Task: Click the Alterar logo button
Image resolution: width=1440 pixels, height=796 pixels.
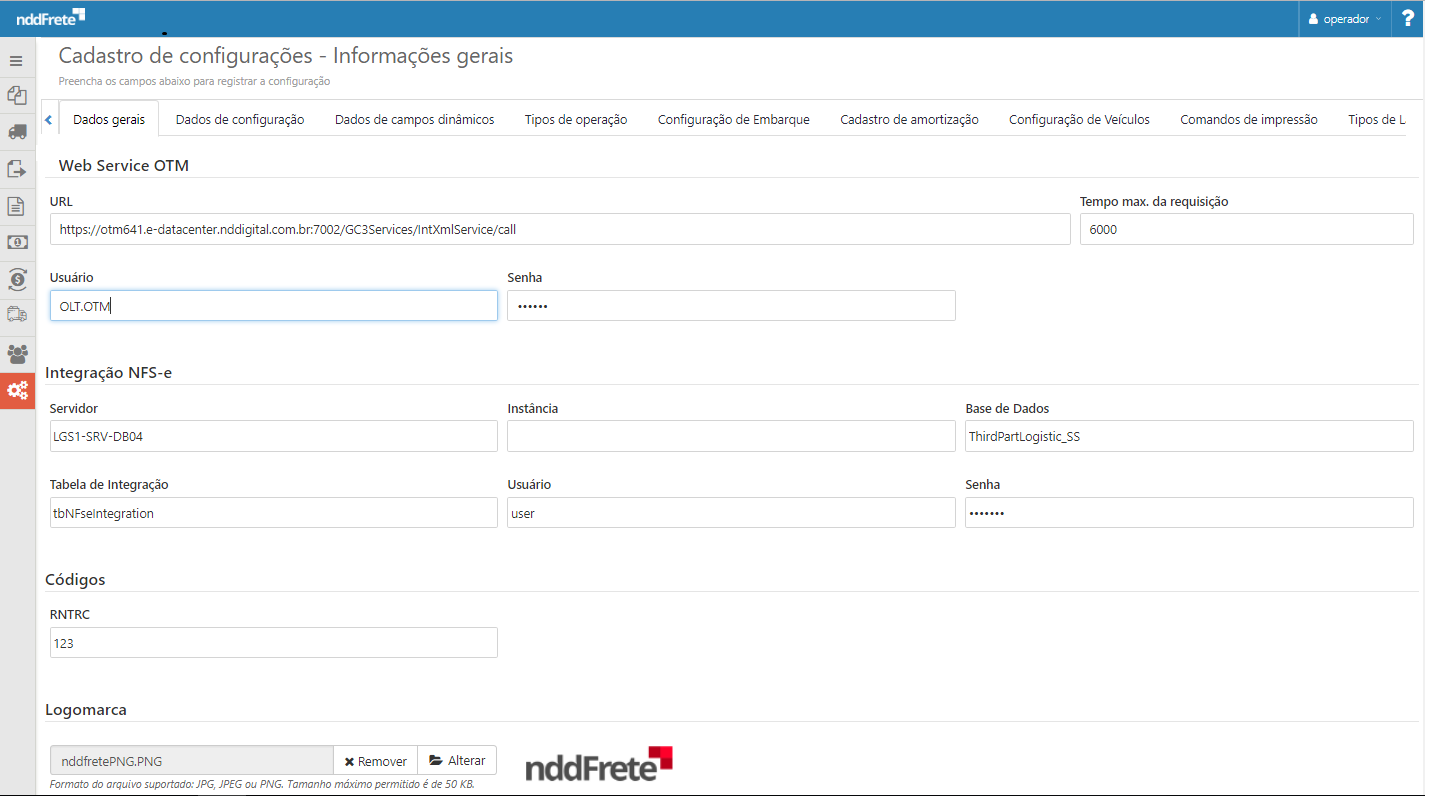Action: tap(457, 761)
